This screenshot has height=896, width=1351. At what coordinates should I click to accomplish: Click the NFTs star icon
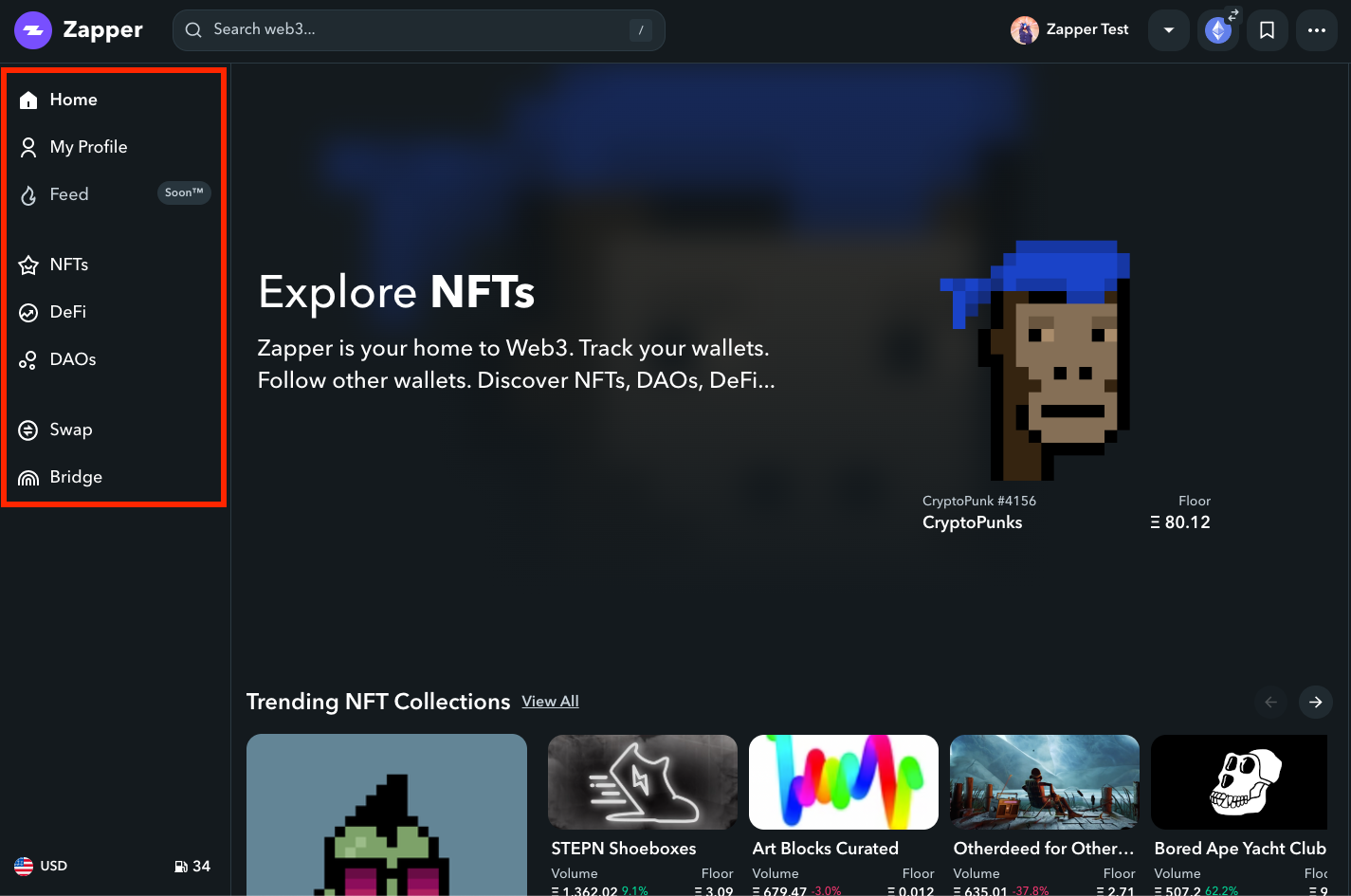tap(28, 265)
